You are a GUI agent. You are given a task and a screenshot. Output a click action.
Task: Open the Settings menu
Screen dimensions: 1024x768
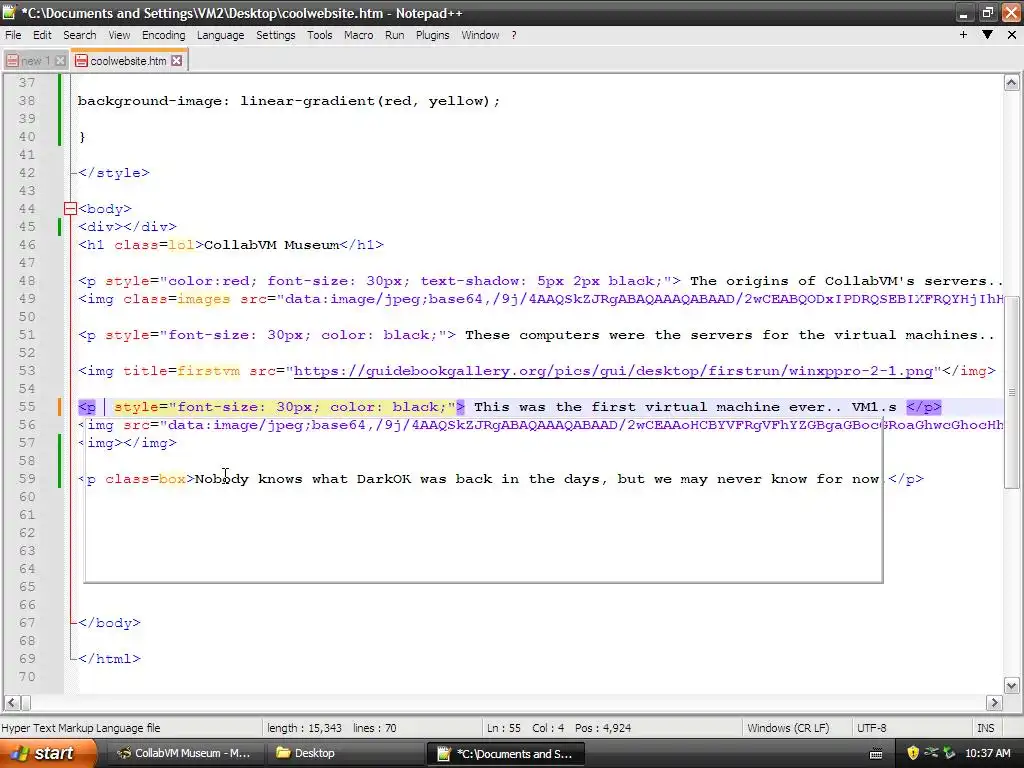pos(275,35)
